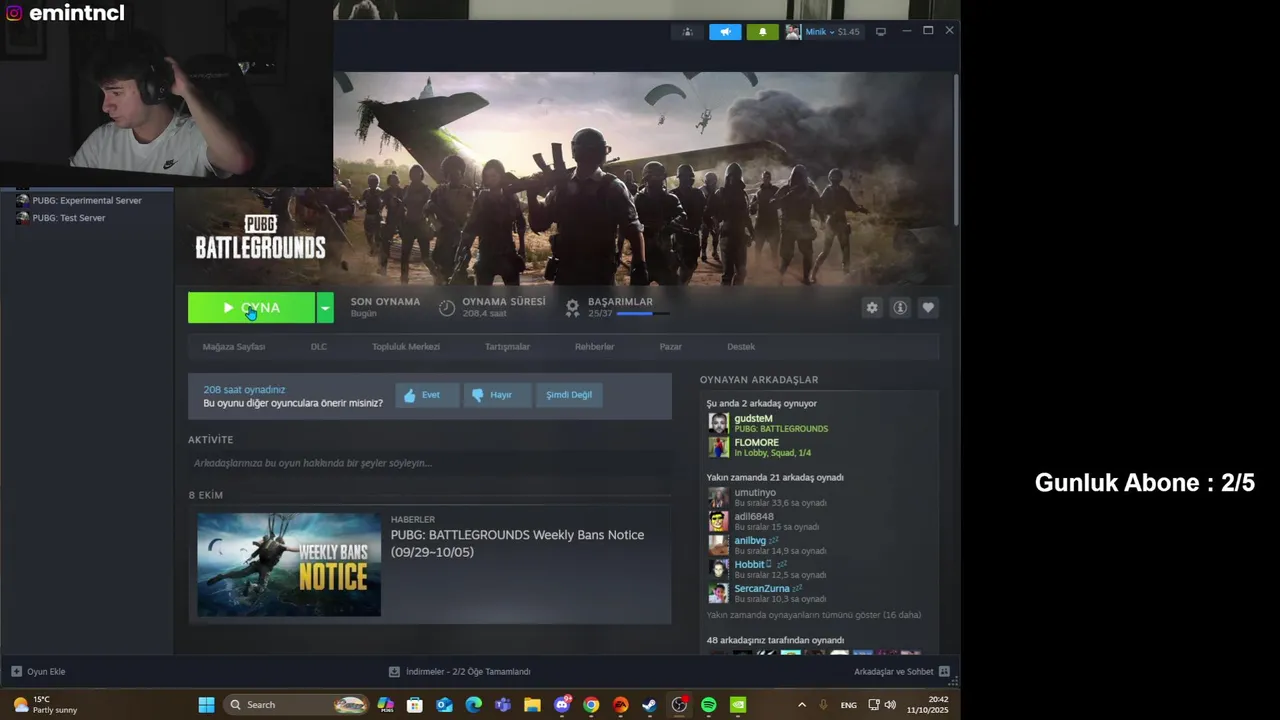Screen dimensions: 1280x720
Task: Toggle Big Picture mode monitor icon
Action: (880, 32)
